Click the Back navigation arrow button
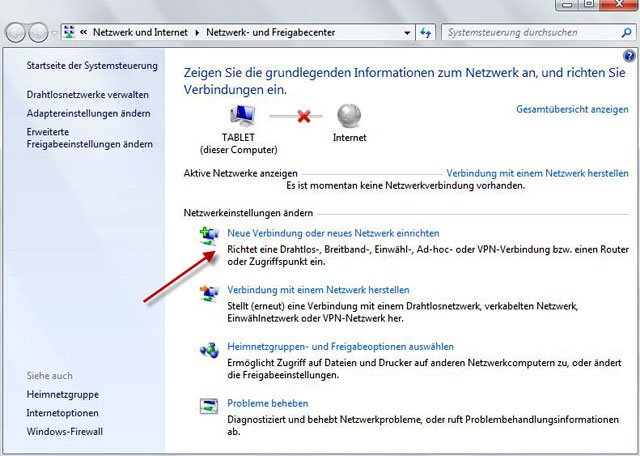This screenshot has width=640, height=456. pyautogui.click(x=16, y=33)
